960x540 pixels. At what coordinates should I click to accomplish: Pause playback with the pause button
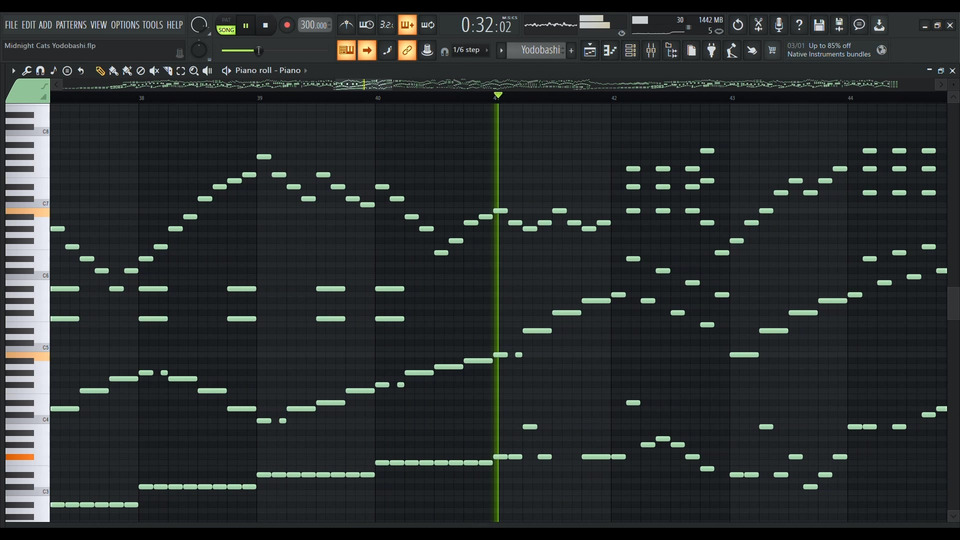tap(246, 26)
